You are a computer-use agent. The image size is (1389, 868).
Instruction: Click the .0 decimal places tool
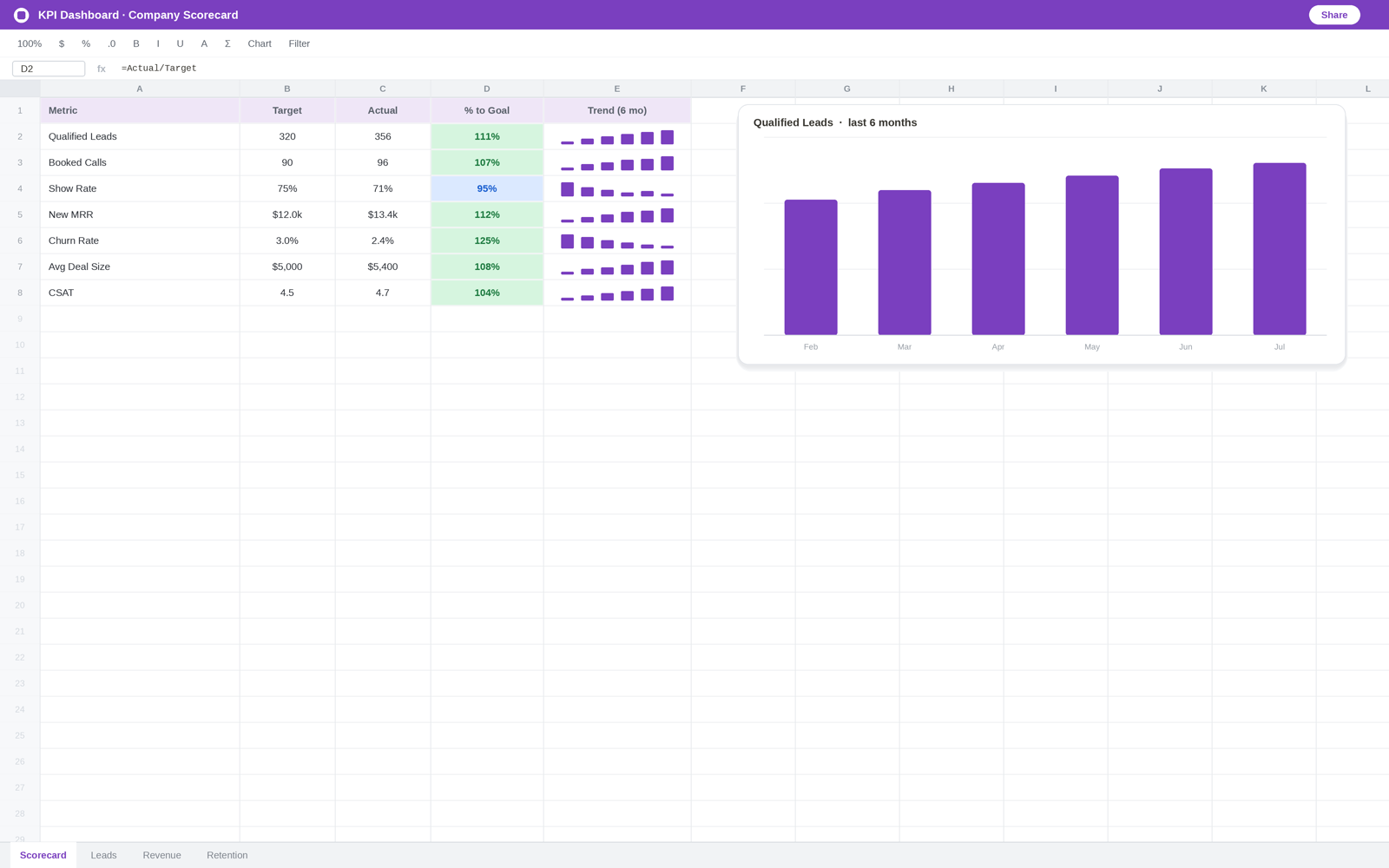111,43
